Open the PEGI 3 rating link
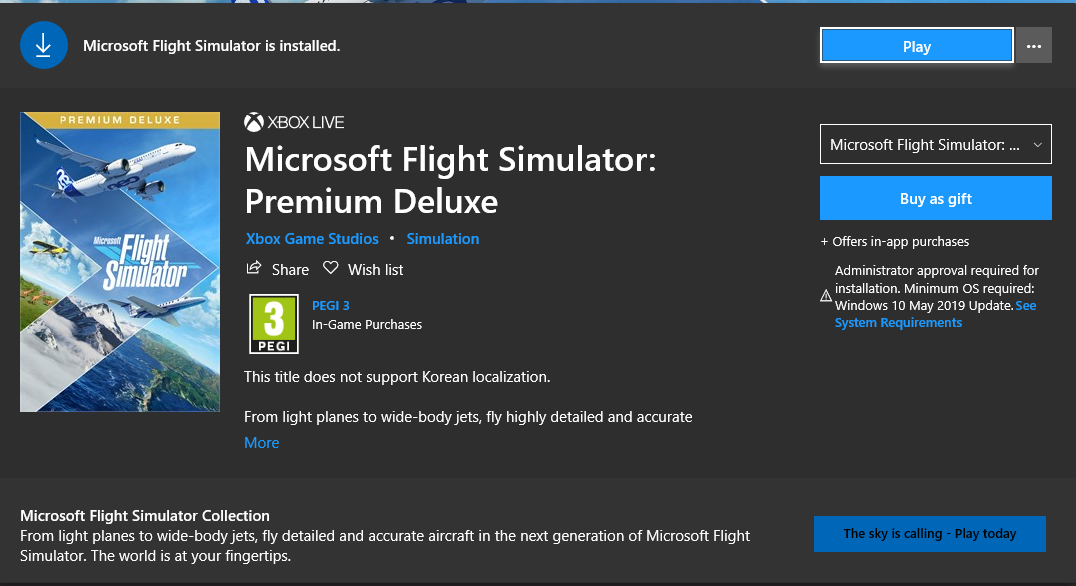 click(x=331, y=306)
